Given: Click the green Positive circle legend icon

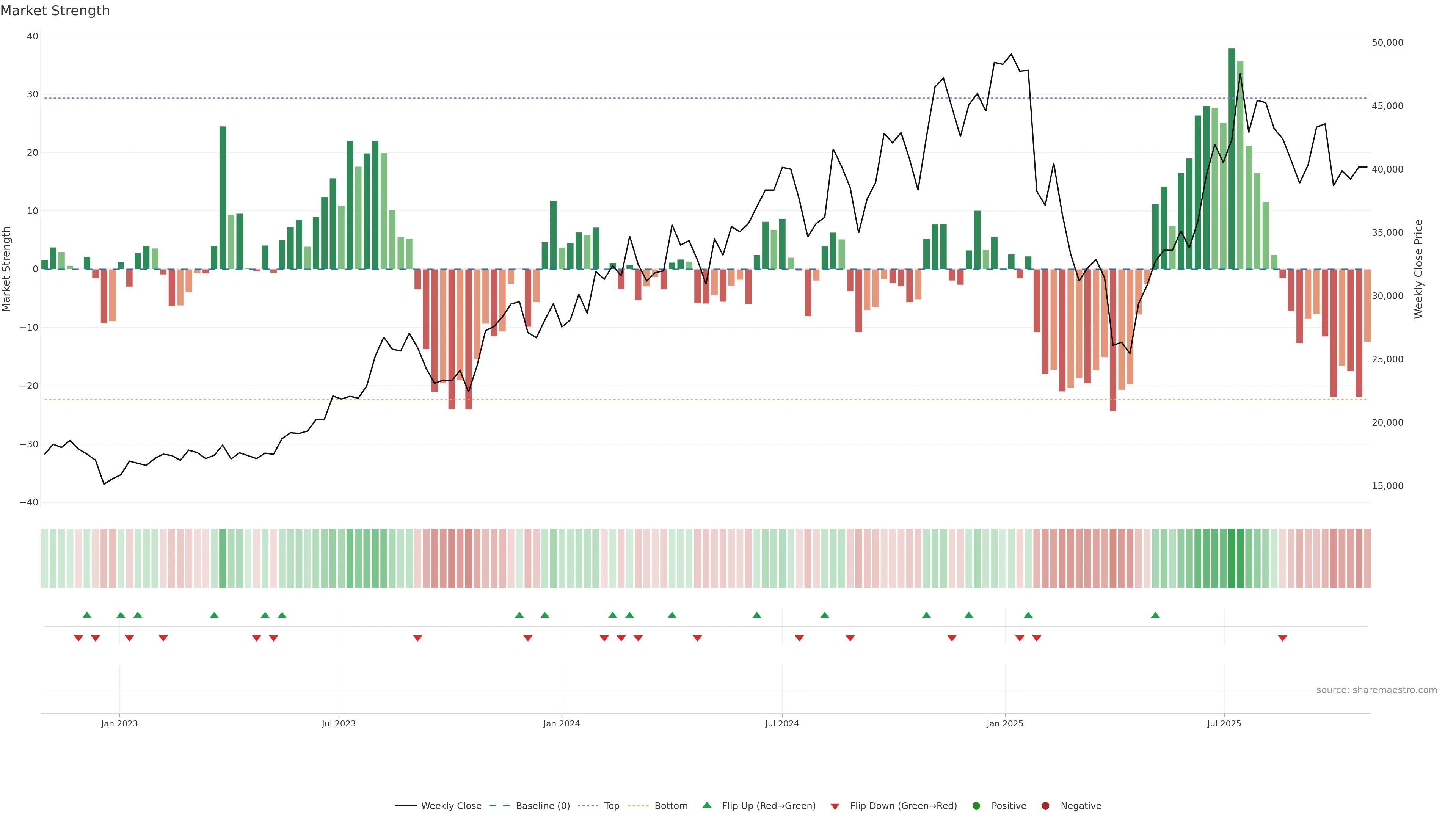Looking at the screenshot, I should pyautogui.click(x=976, y=806).
